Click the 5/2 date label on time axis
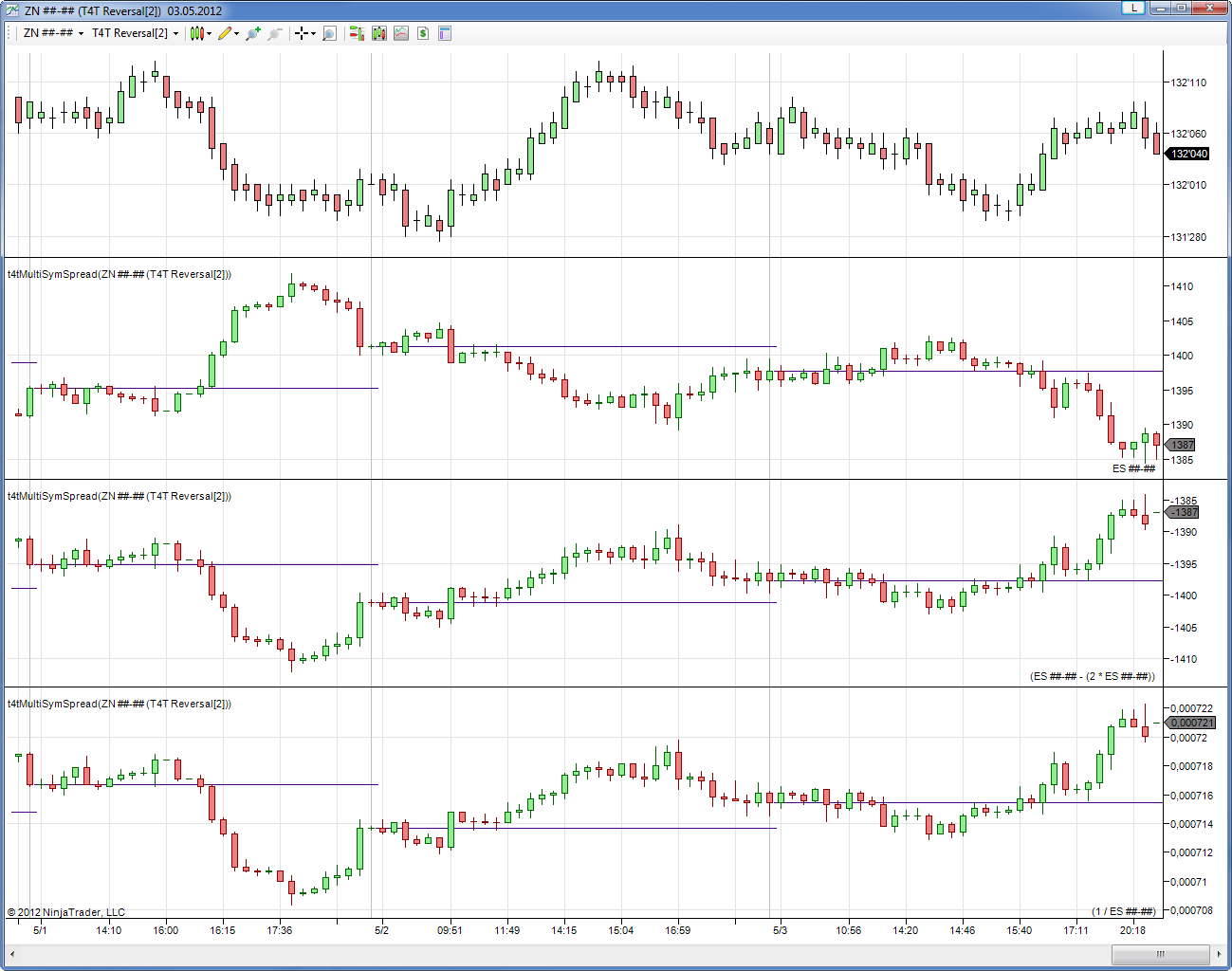Viewport: 1232px width, 971px height. pos(381,930)
